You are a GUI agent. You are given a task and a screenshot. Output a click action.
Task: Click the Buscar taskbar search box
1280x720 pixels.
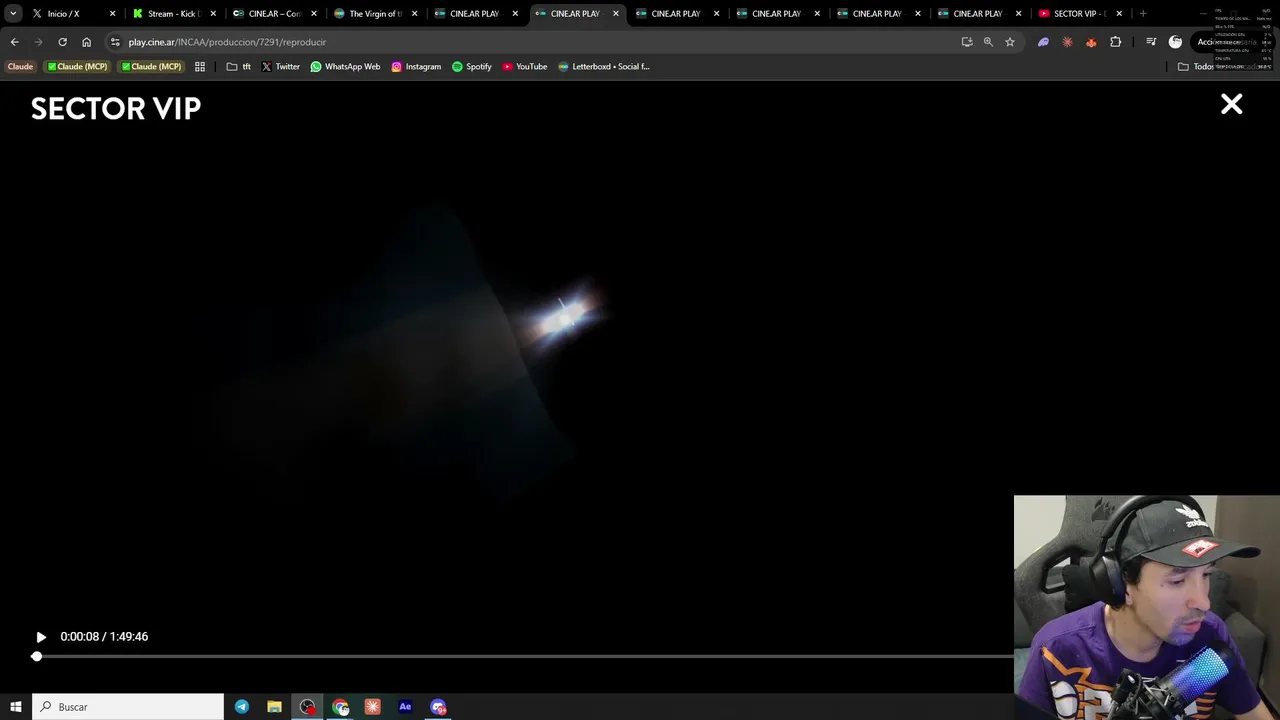coord(128,707)
